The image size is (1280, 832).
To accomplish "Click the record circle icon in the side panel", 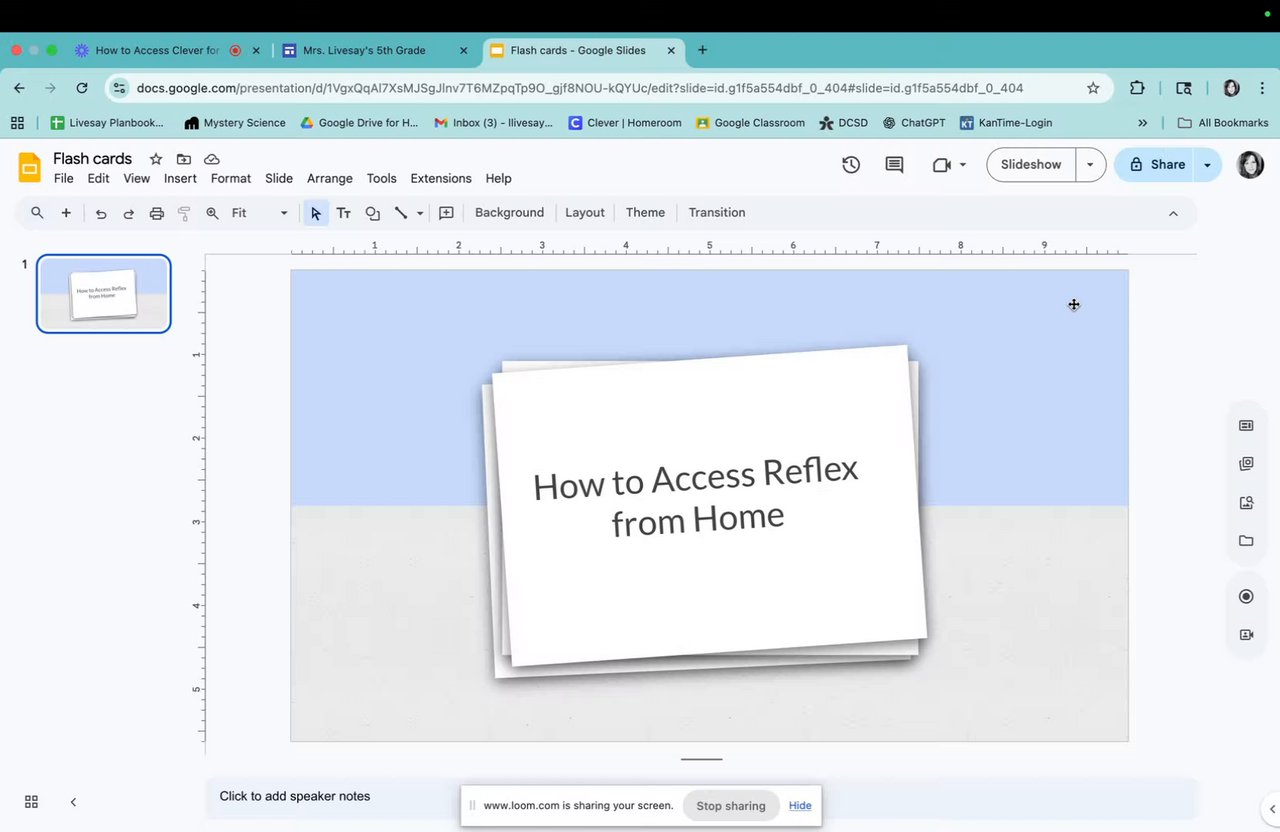I will [x=1246, y=597].
